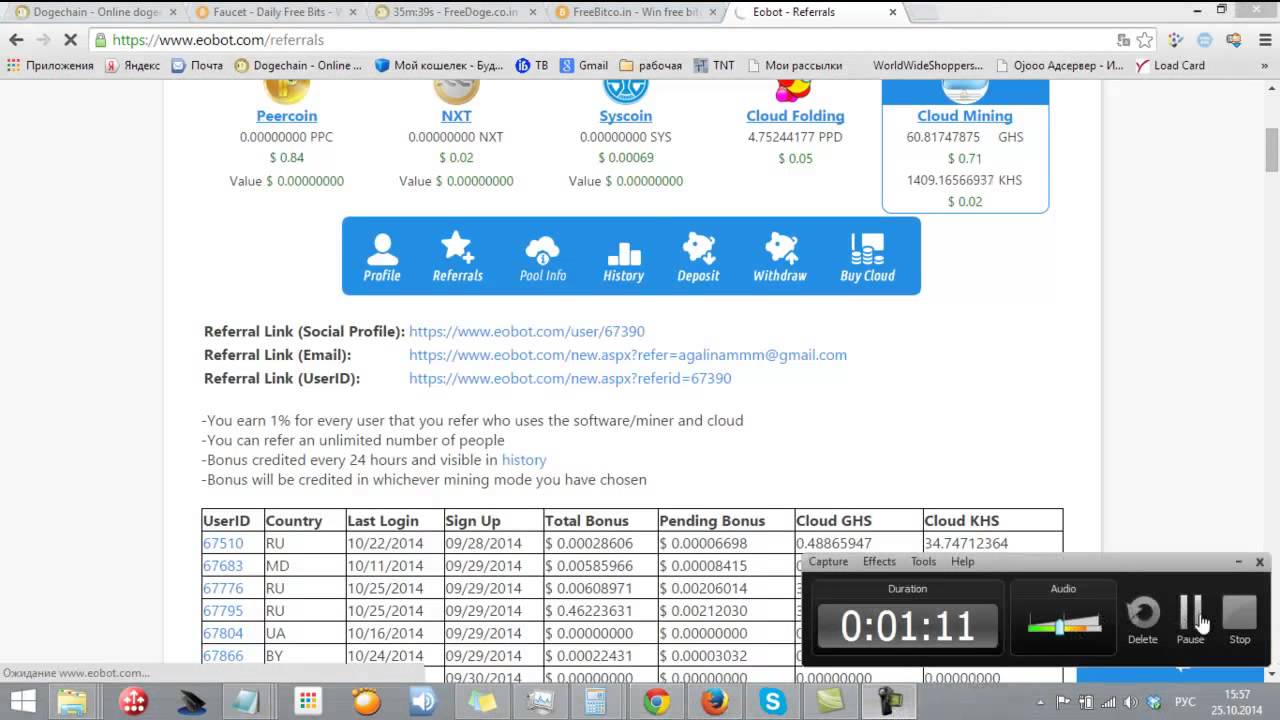The height and width of the screenshot is (720, 1280).
Task: Click the Cloud Folding link
Action: 795,116
